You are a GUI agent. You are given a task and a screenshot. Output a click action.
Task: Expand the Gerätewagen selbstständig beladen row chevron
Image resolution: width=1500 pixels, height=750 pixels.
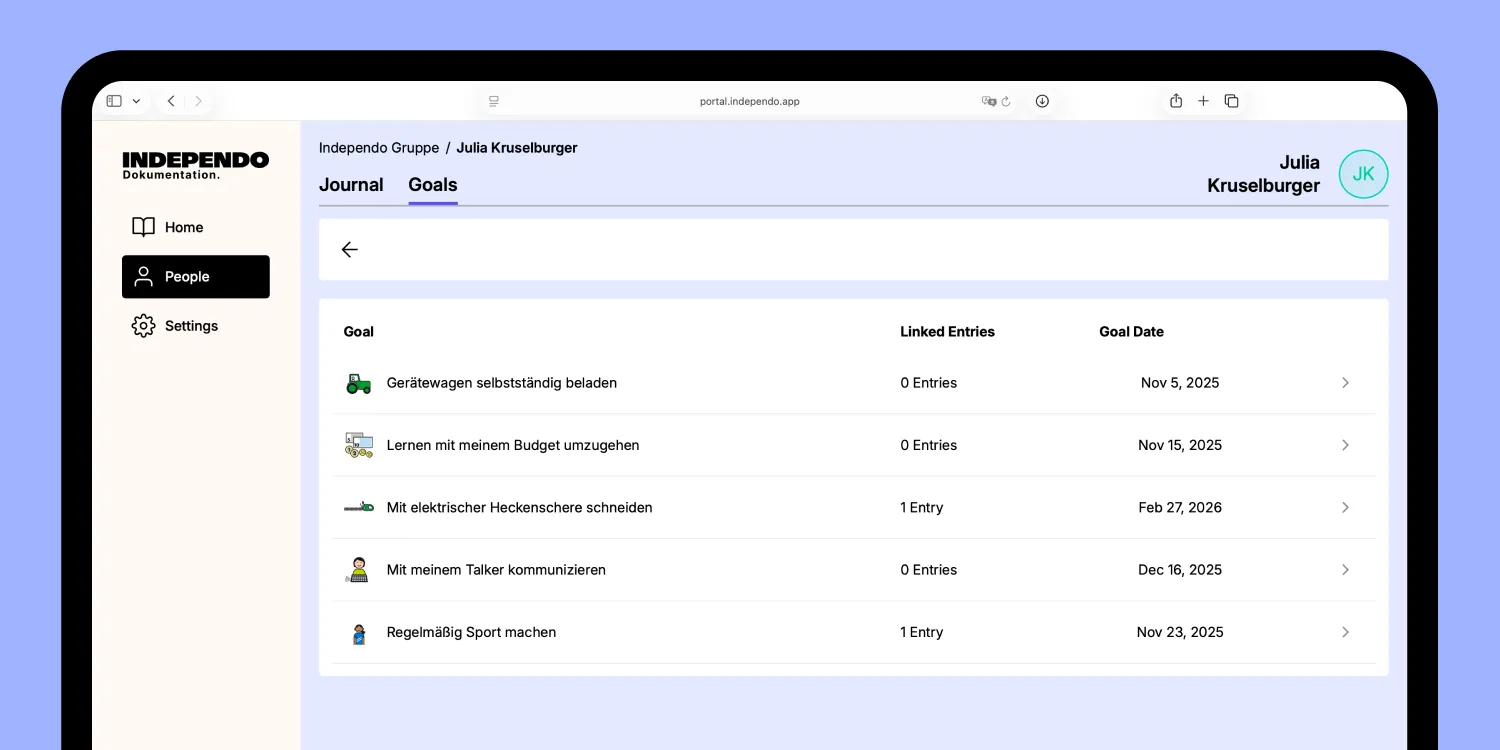click(1345, 383)
